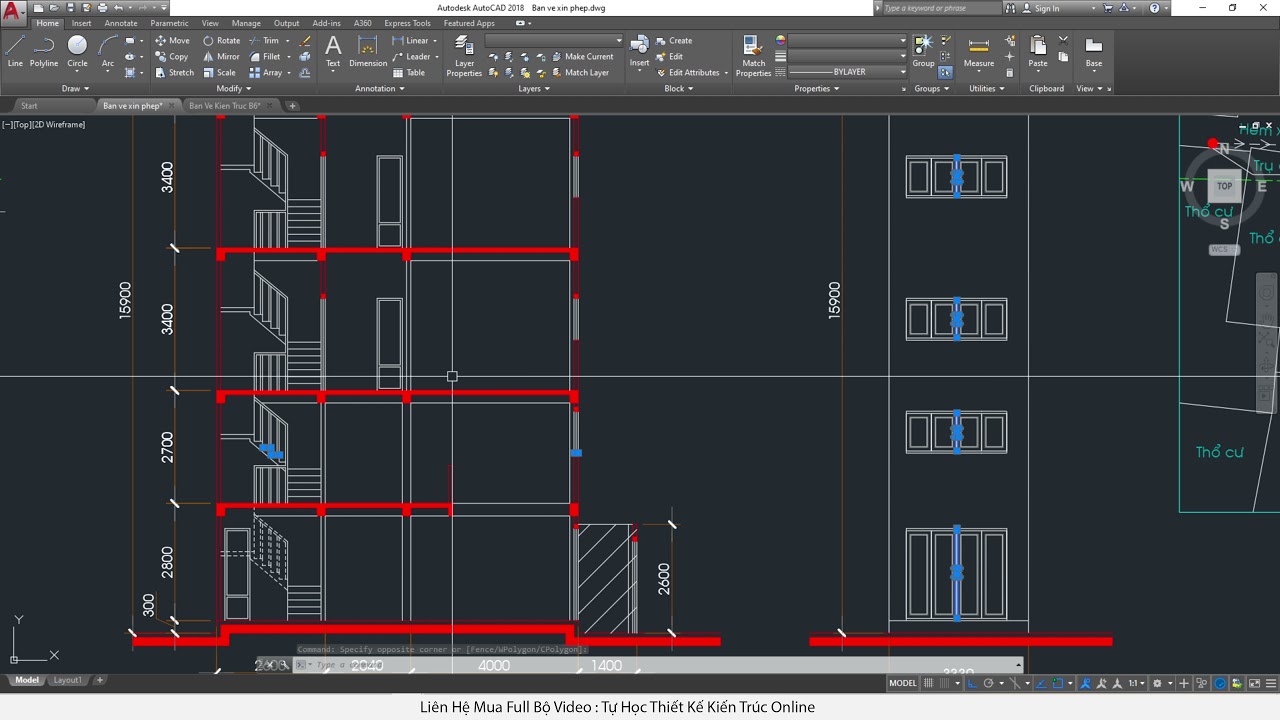Screen dimensions: 1280x720
Task: Click Match Properties tool
Action: click(753, 56)
